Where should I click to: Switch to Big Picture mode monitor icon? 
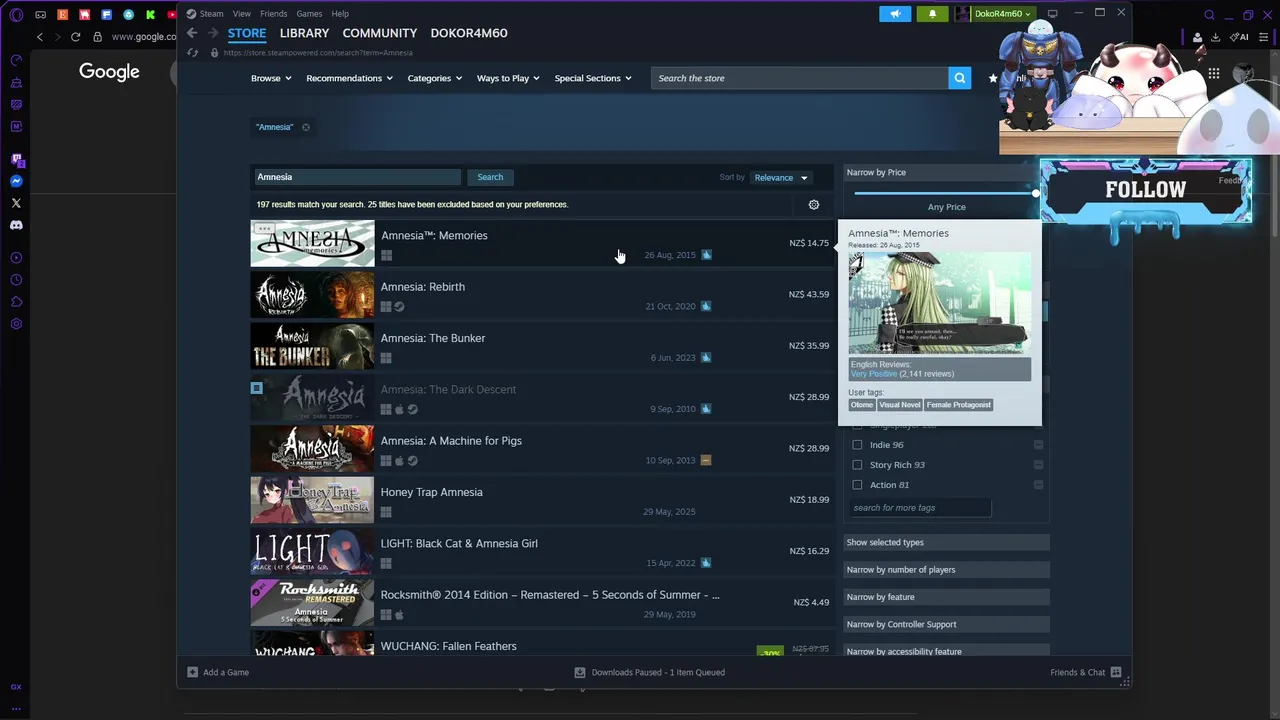click(1053, 14)
